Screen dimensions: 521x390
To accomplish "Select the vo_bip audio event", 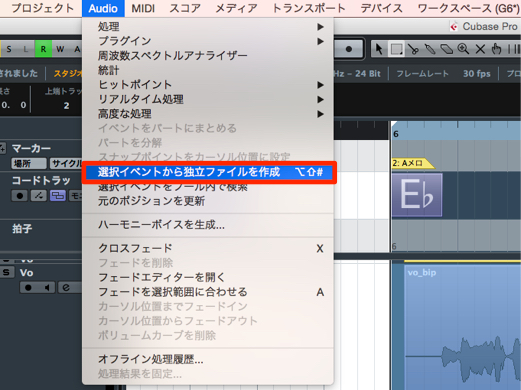I will click(463, 326).
